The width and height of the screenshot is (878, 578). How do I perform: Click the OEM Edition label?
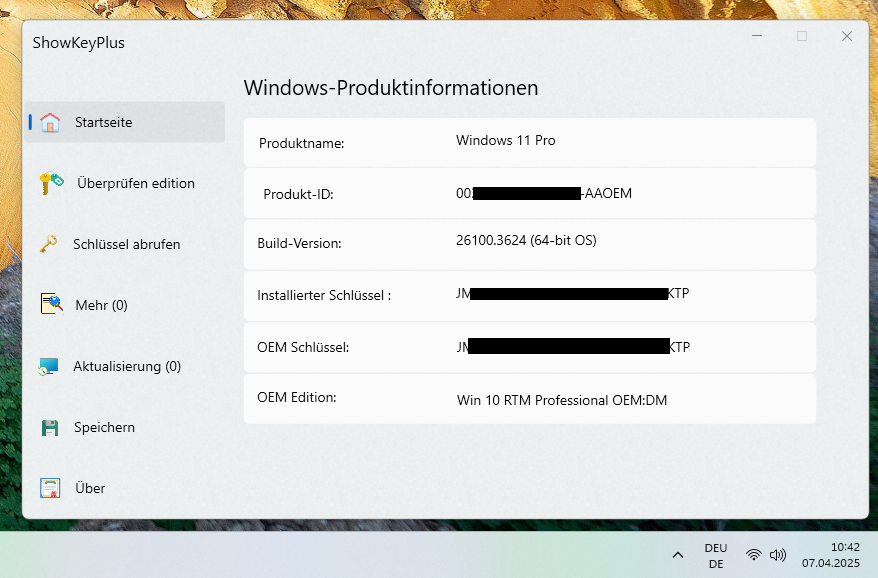pyautogui.click(x=297, y=398)
